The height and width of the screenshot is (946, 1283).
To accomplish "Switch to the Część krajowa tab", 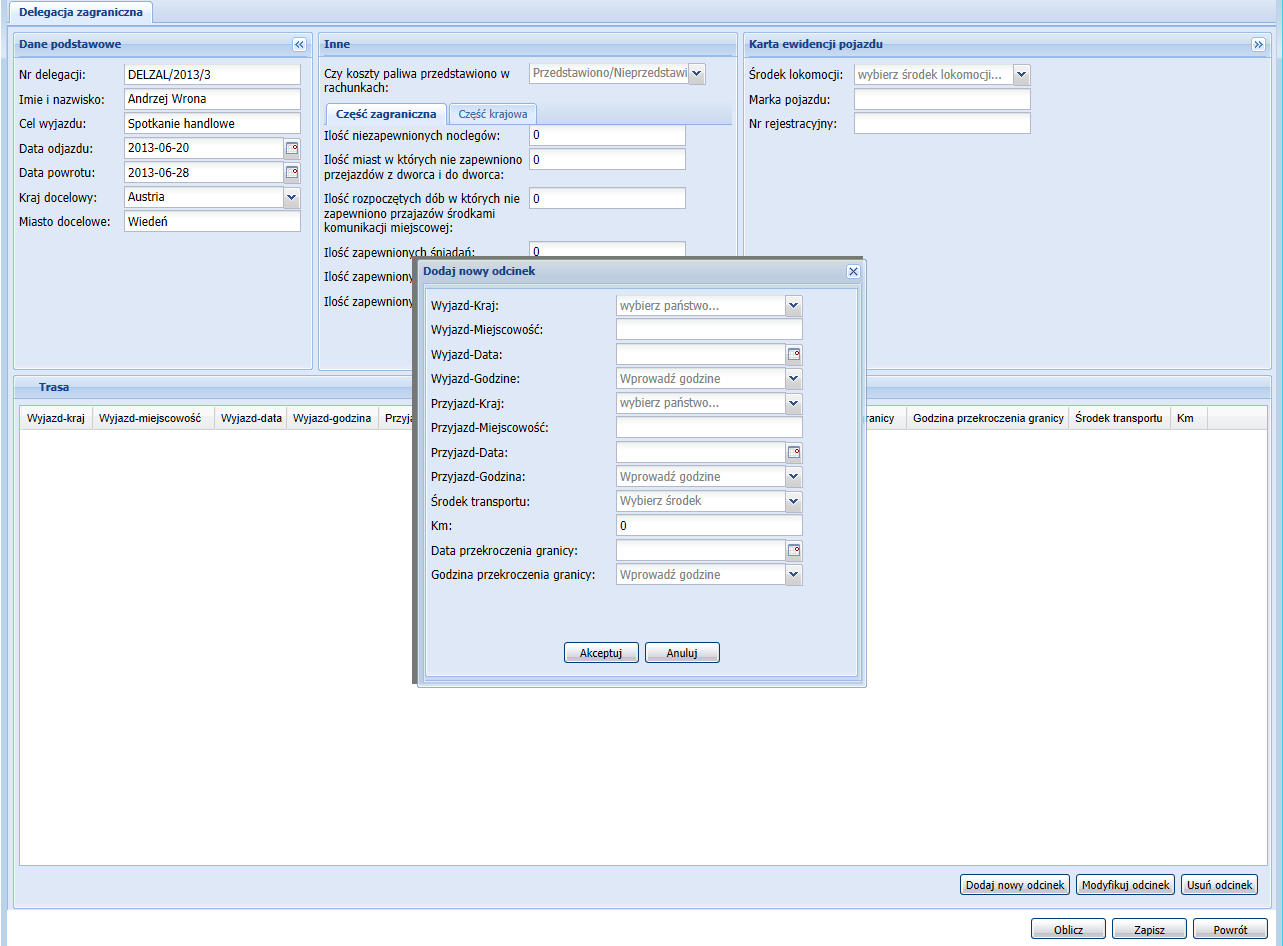I will point(494,114).
